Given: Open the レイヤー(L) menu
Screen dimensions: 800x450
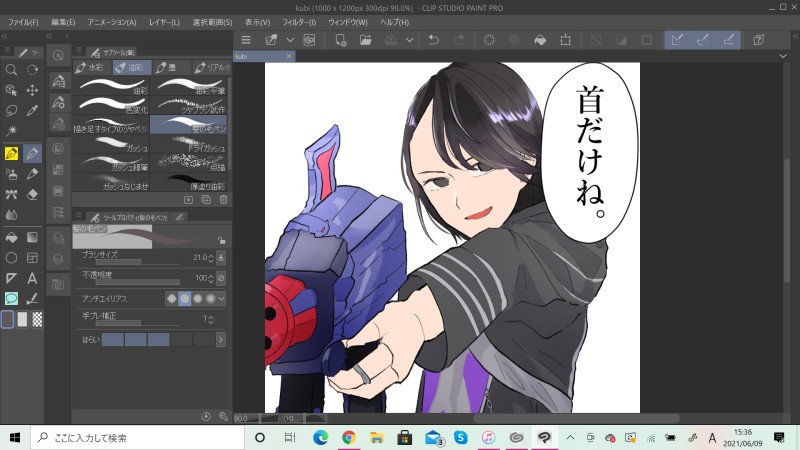Looking at the screenshot, I should [x=164, y=22].
